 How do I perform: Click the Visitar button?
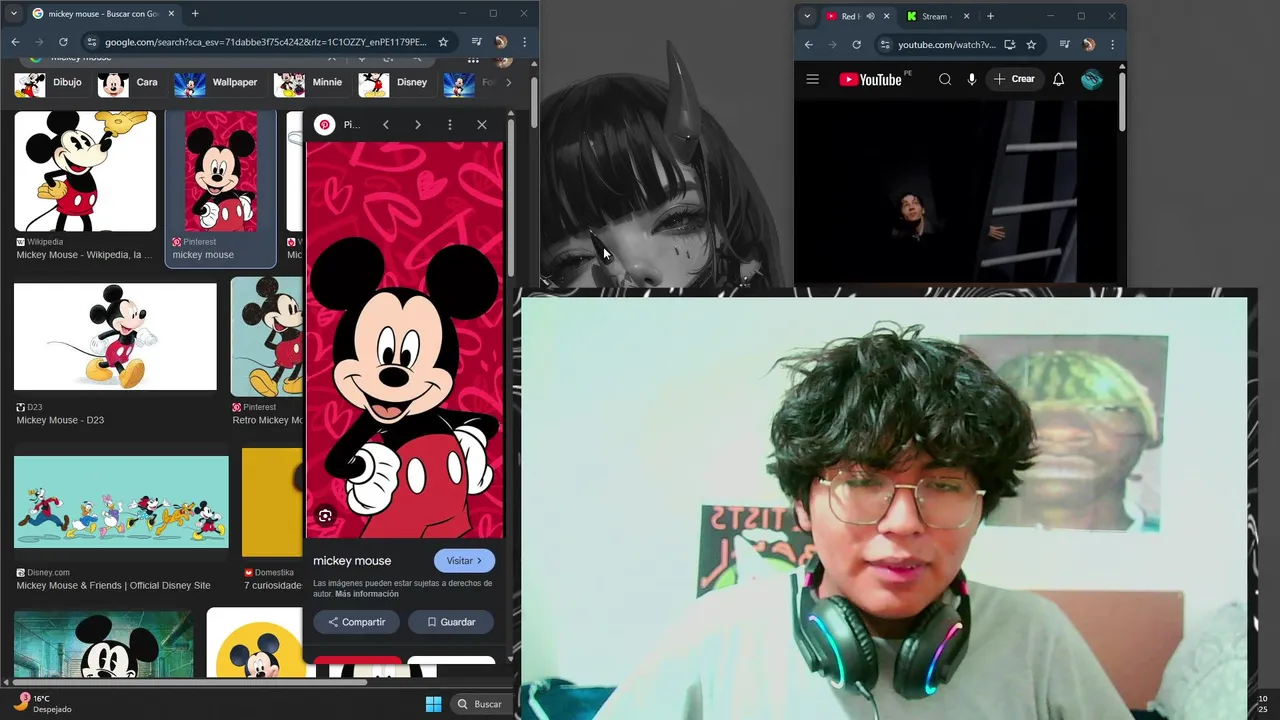(464, 561)
